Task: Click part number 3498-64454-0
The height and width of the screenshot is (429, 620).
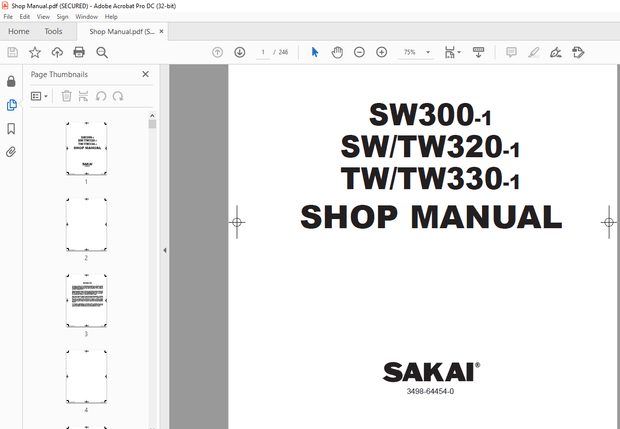Action: [430, 391]
